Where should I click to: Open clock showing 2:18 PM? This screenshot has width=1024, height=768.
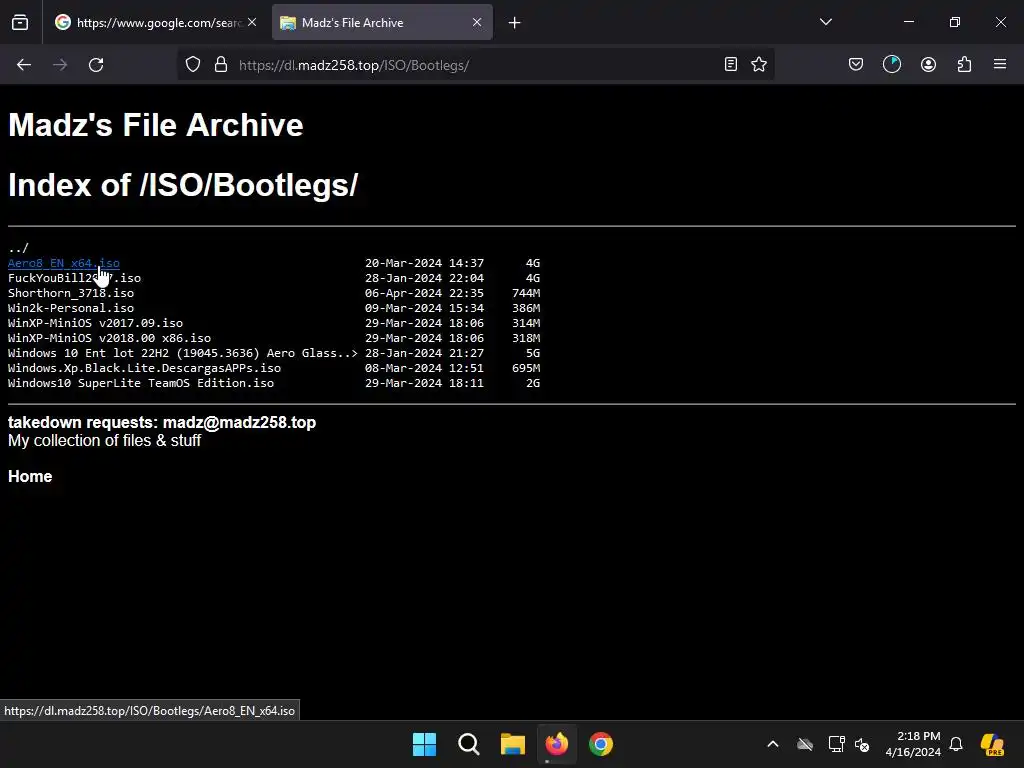913,744
